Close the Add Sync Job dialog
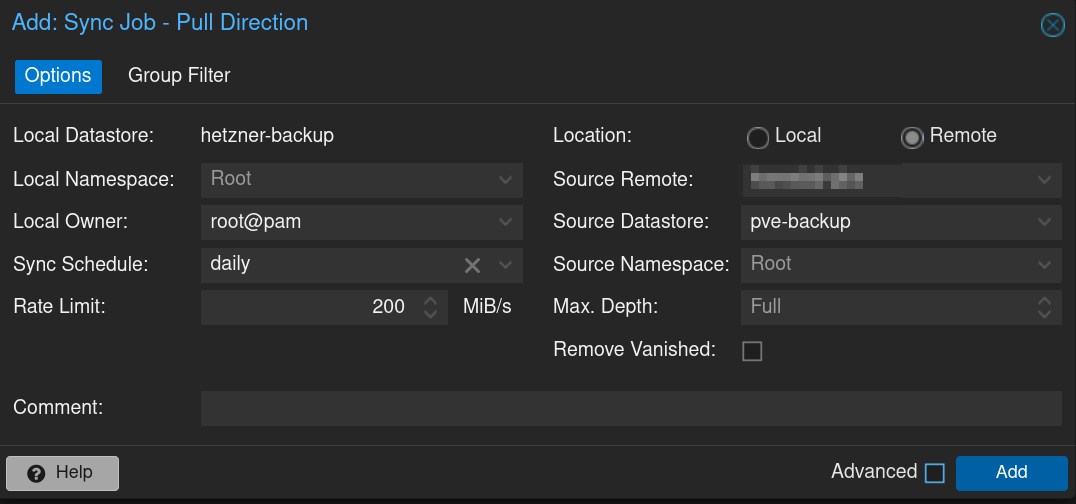Screen dimensions: 1076x504 pos(1052,25)
